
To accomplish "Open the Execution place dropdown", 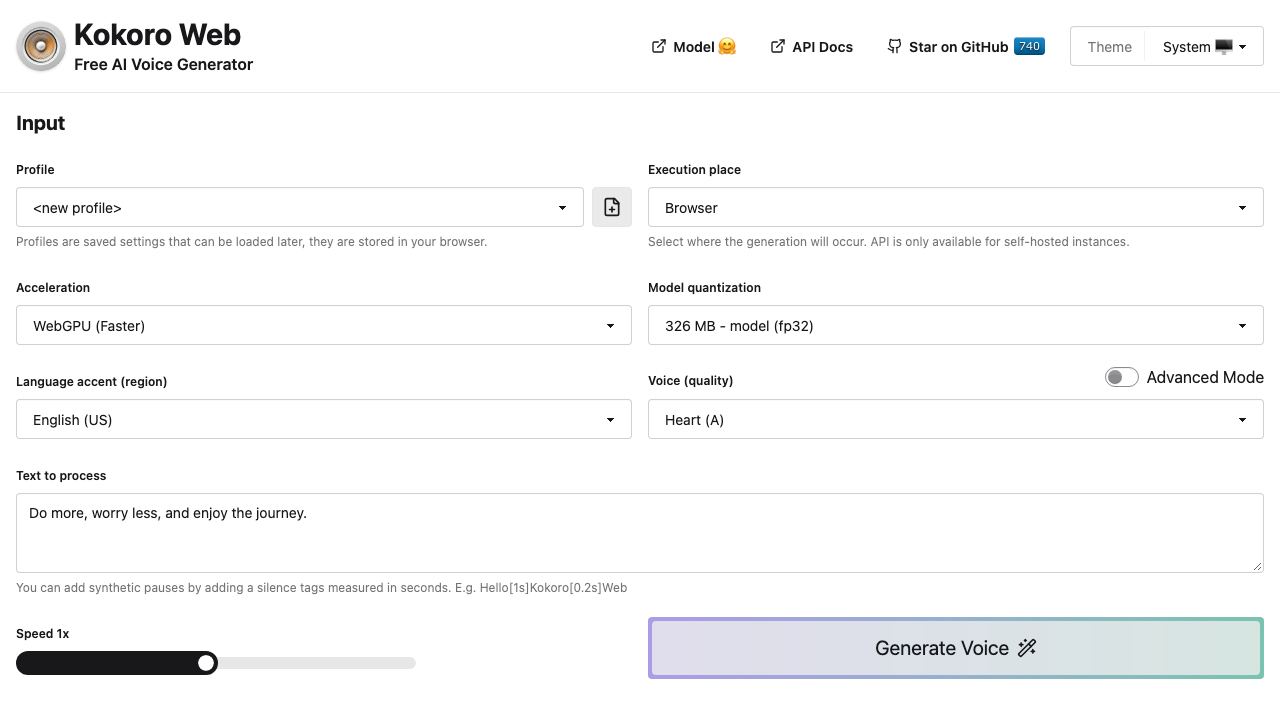I will click(x=956, y=207).
